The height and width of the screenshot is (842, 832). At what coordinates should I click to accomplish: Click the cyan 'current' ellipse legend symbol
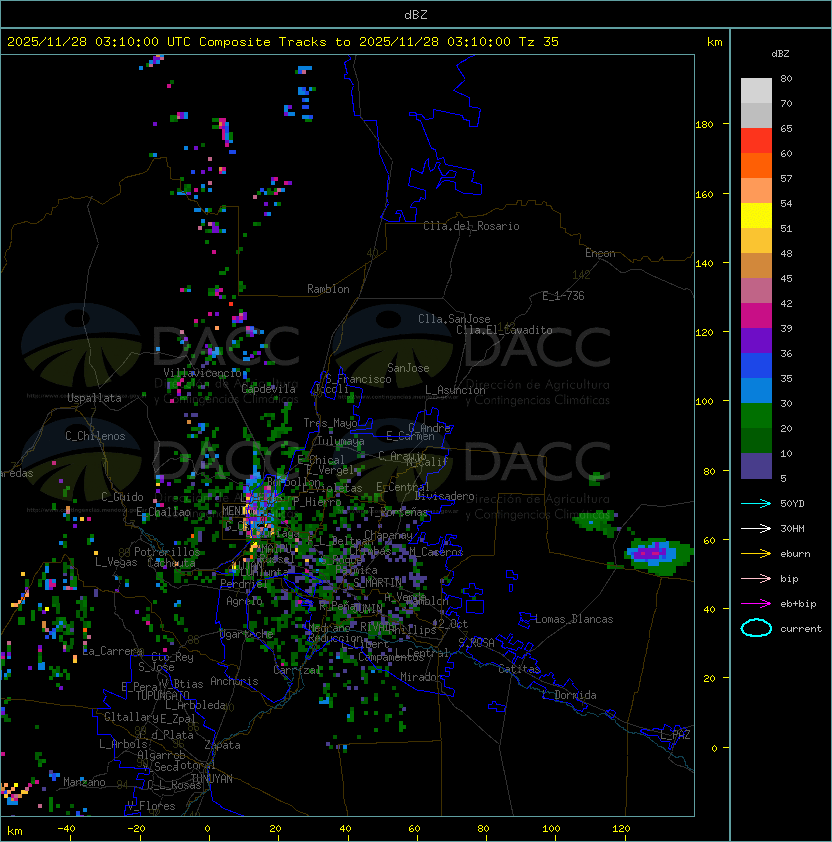[756, 628]
